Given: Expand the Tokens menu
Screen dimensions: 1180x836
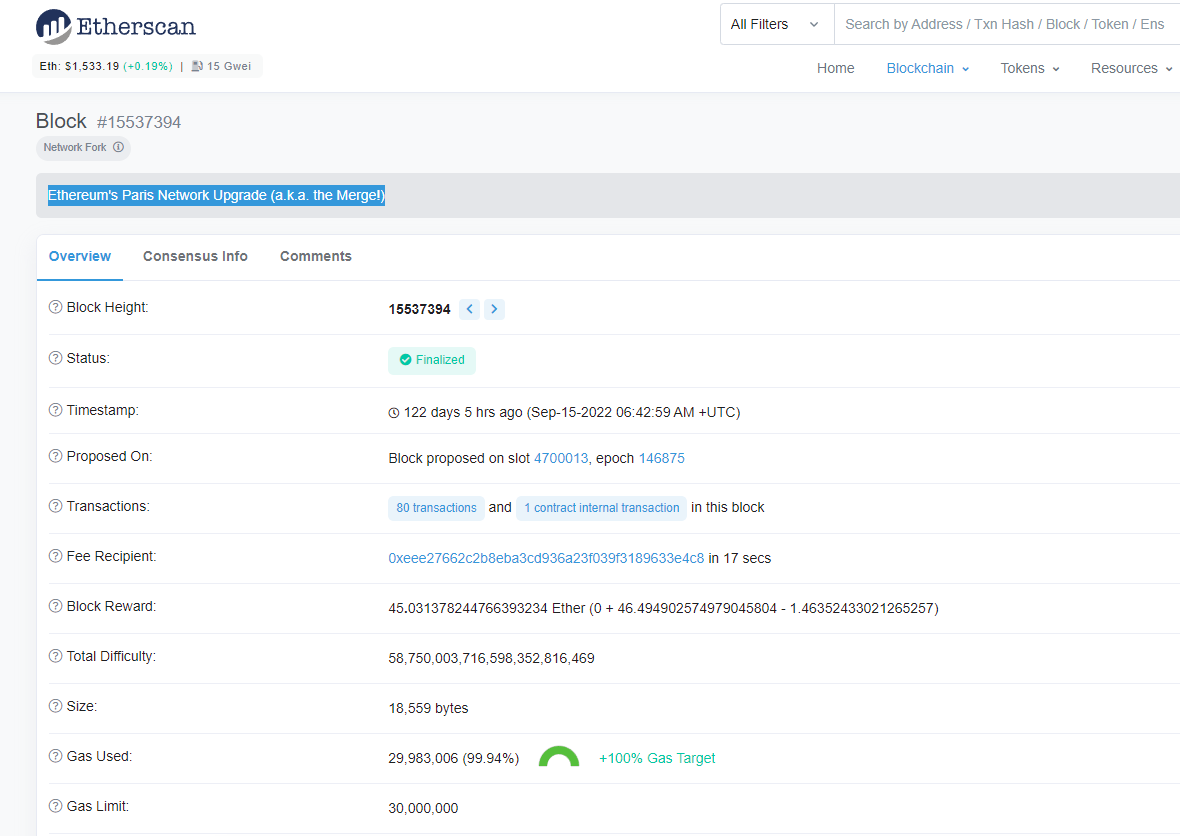Looking at the screenshot, I should [x=1029, y=68].
